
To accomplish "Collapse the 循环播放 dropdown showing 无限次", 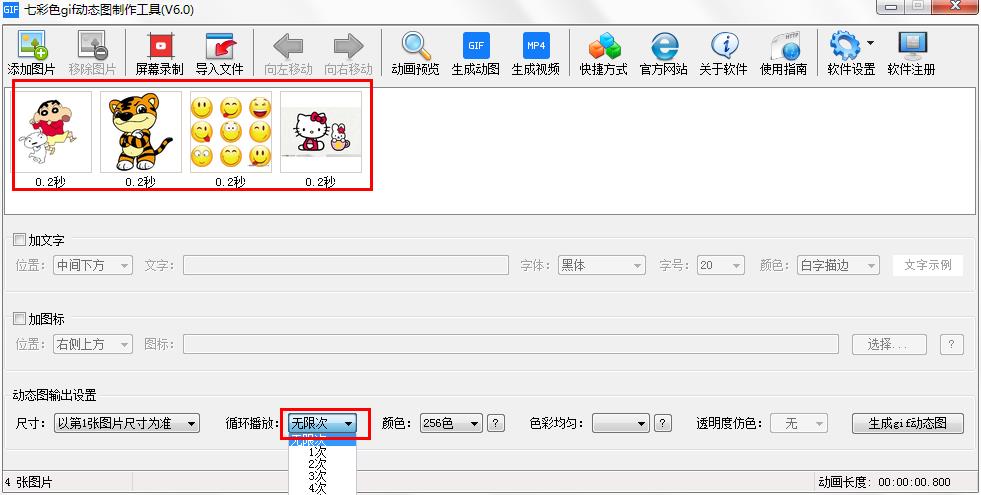I will tap(323, 424).
